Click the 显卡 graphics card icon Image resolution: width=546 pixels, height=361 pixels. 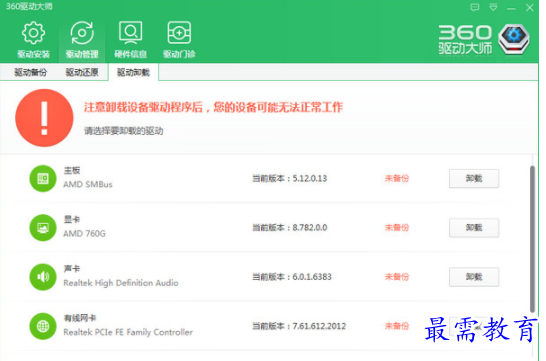point(43,228)
